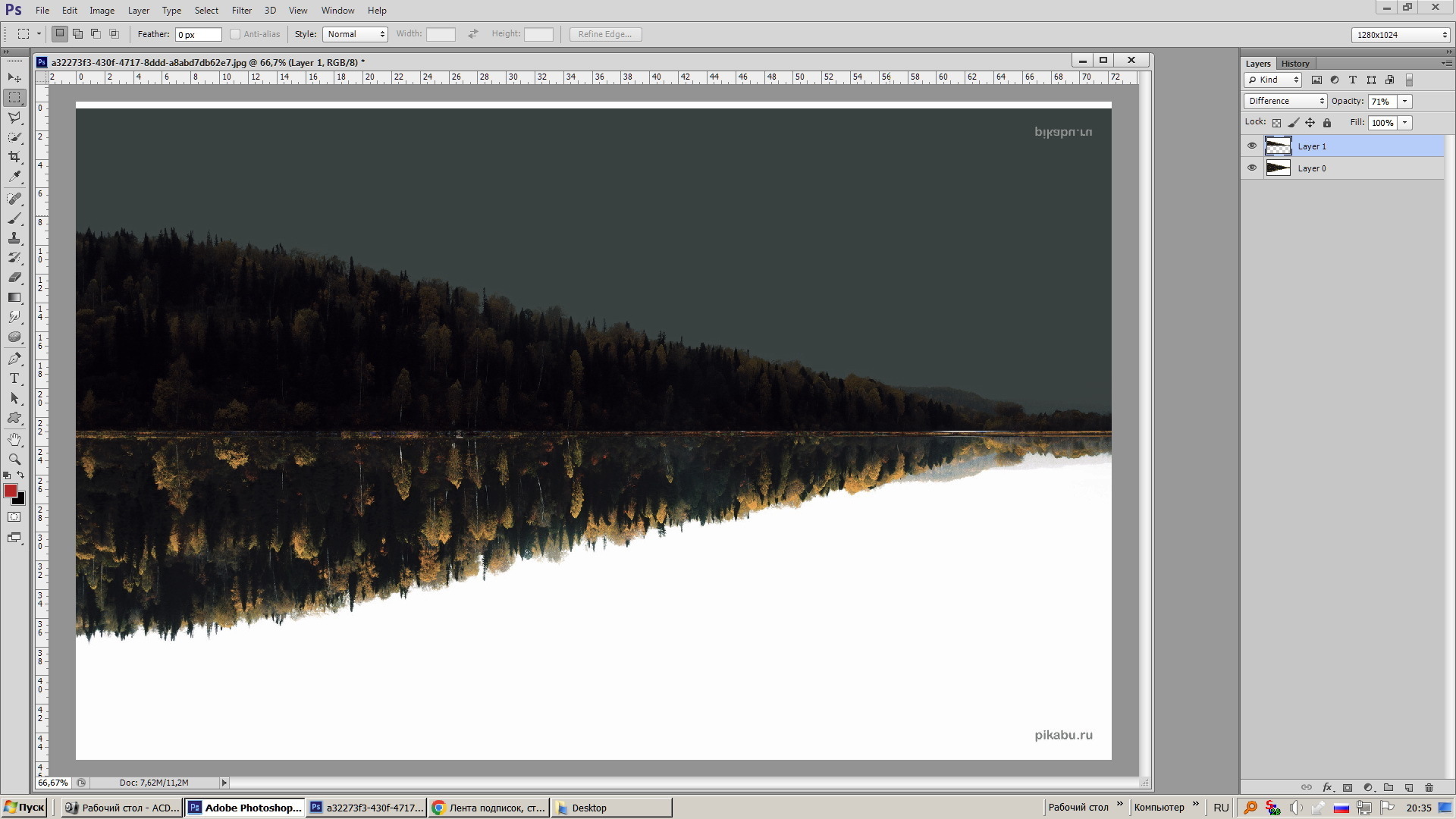The width and height of the screenshot is (1456, 819).
Task: Expand the Opacity slider arrow
Action: coord(1405,101)
